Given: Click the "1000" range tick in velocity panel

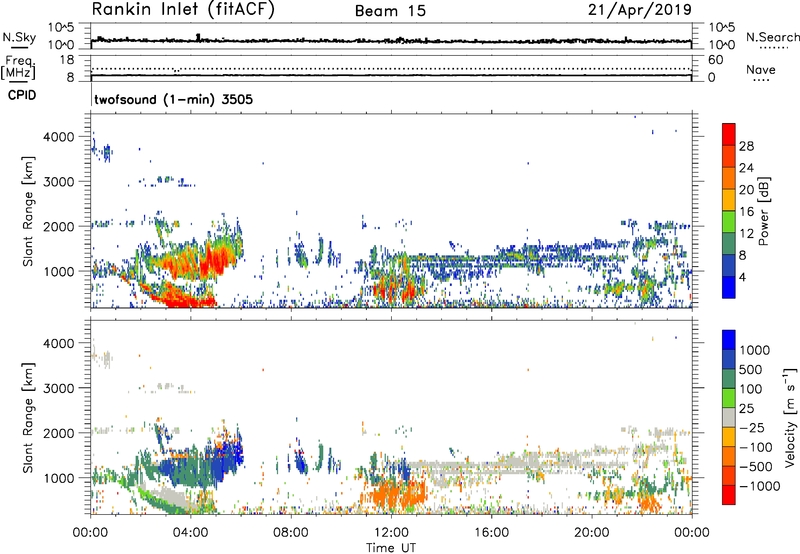Looking at the screenshot, I should pos(60,478).
